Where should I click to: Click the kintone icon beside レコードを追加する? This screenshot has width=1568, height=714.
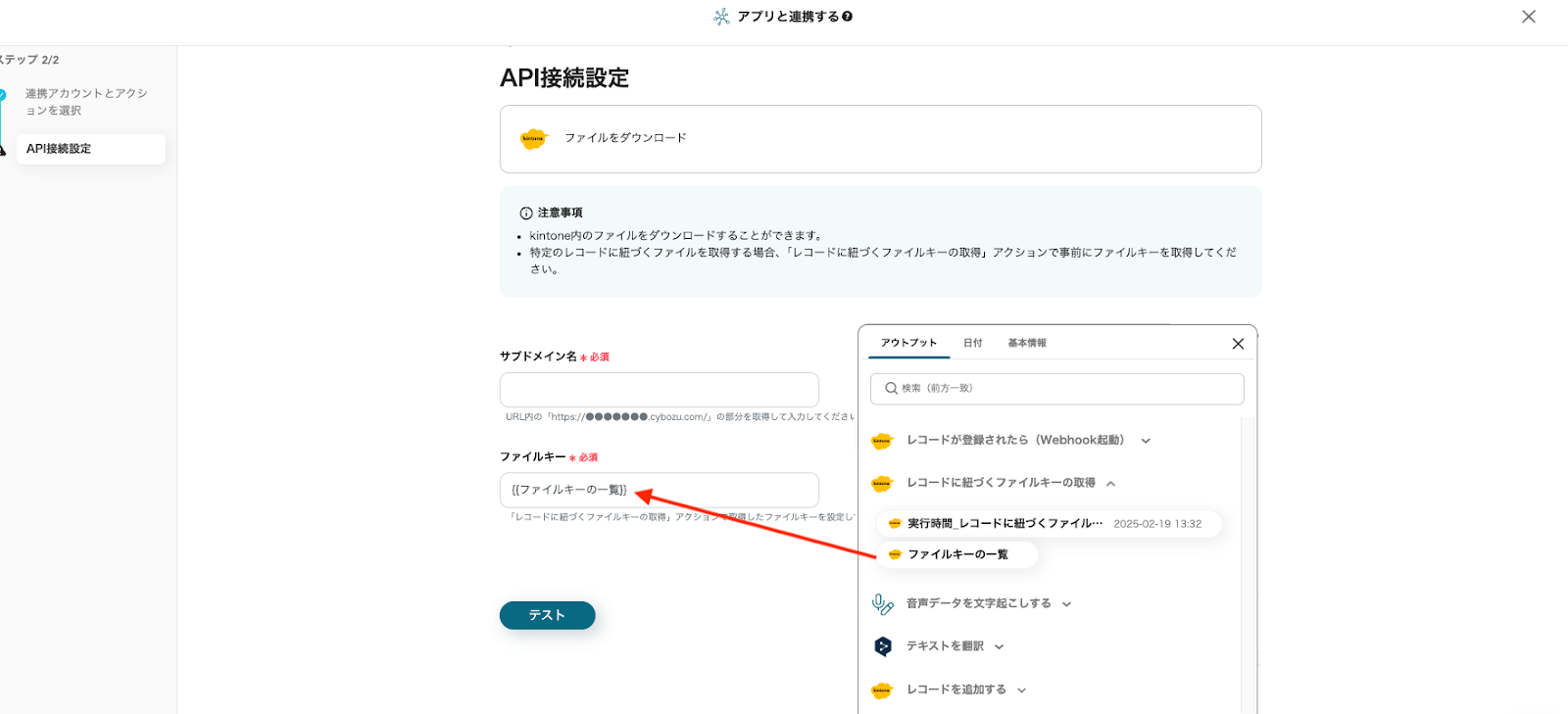tap(882, 690)
